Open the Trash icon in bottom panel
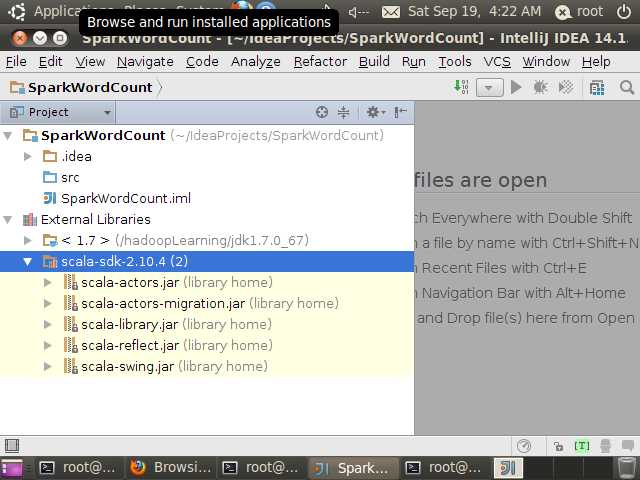The image size is (640, 480). [x=626, y=468]
